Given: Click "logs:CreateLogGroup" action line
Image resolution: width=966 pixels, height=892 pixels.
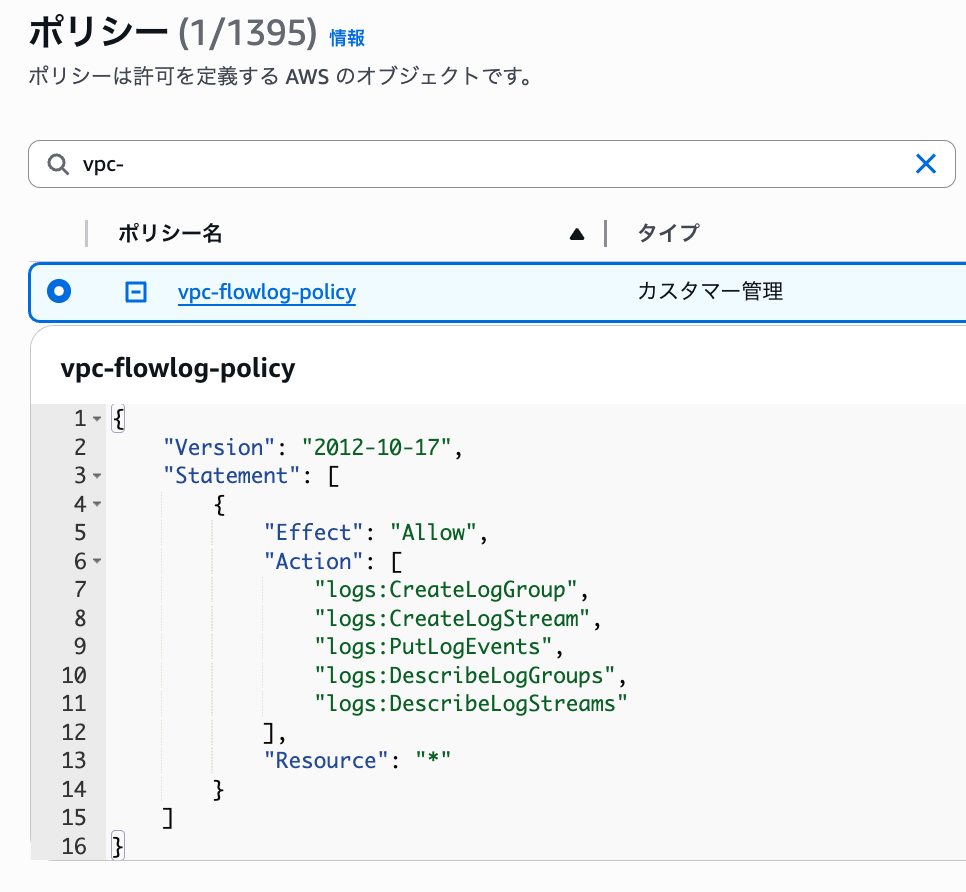Looking at the screenshot, I should click(446, 590).
